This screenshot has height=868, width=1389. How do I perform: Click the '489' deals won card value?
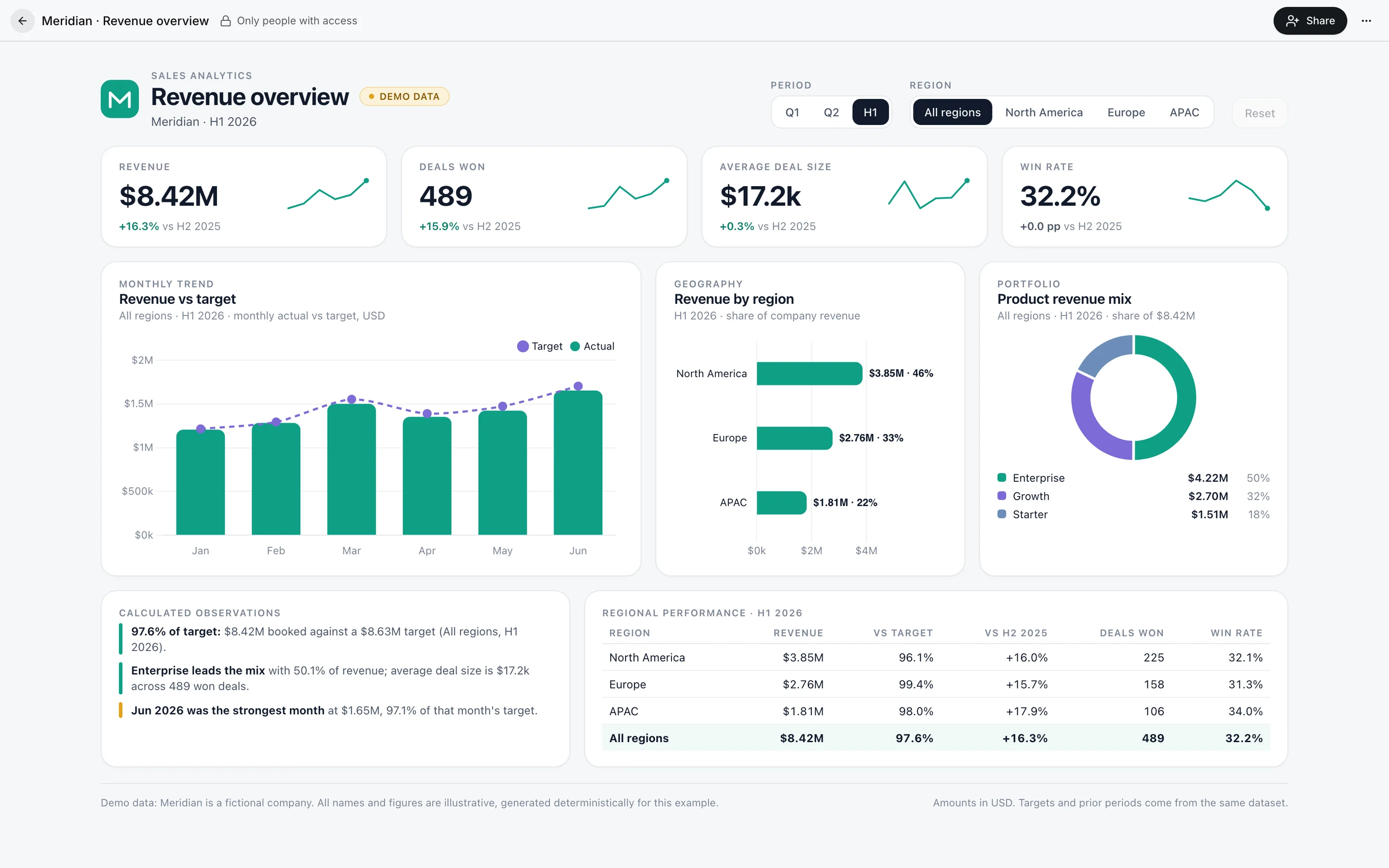(x=446, y=196)
